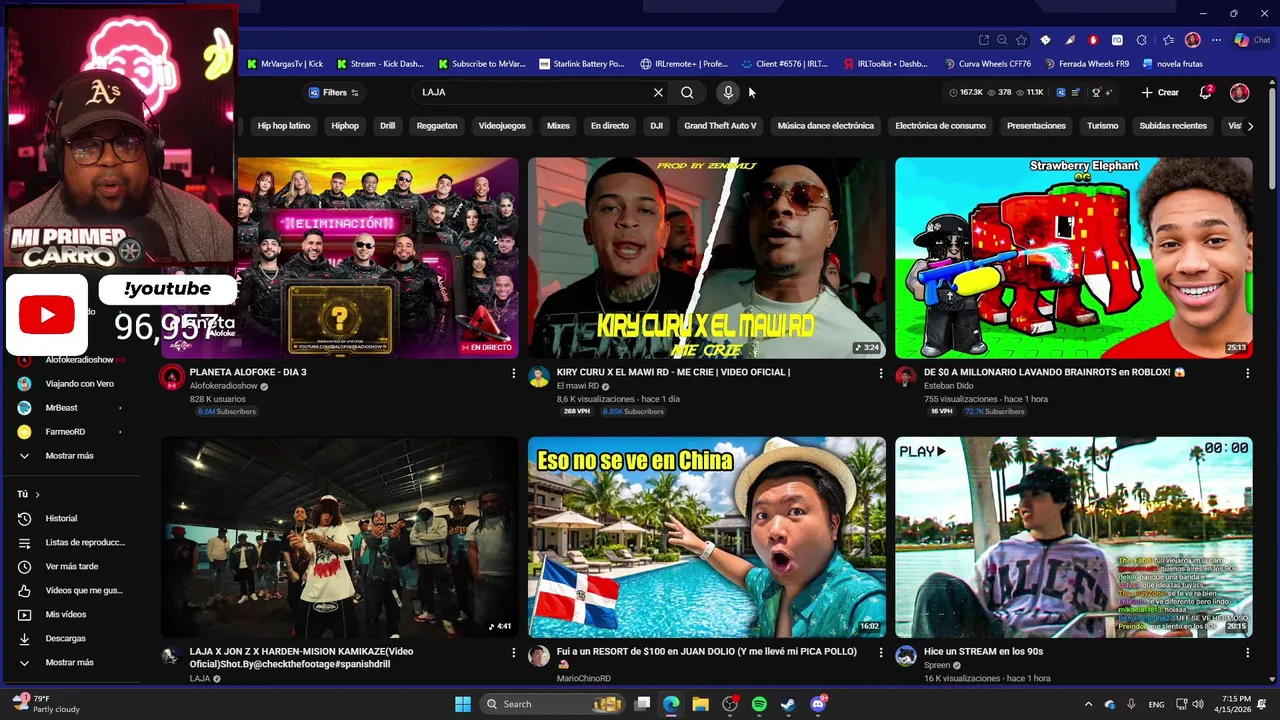Select the Hip hop latino chip
Viewport: 1280px width, 720px height.
(x=284, y=126)
